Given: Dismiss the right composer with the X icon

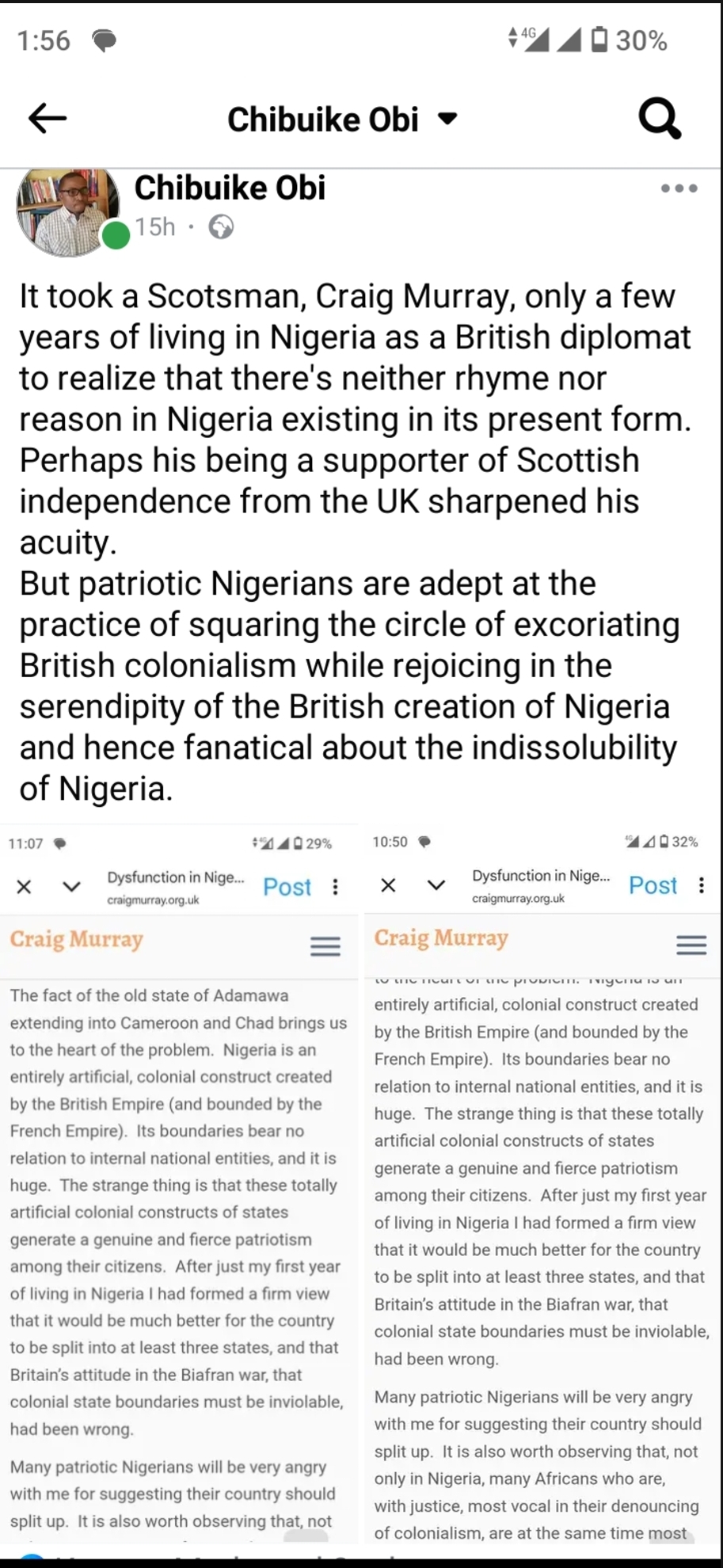Looking at the screenshot, I should pos(388,885).
